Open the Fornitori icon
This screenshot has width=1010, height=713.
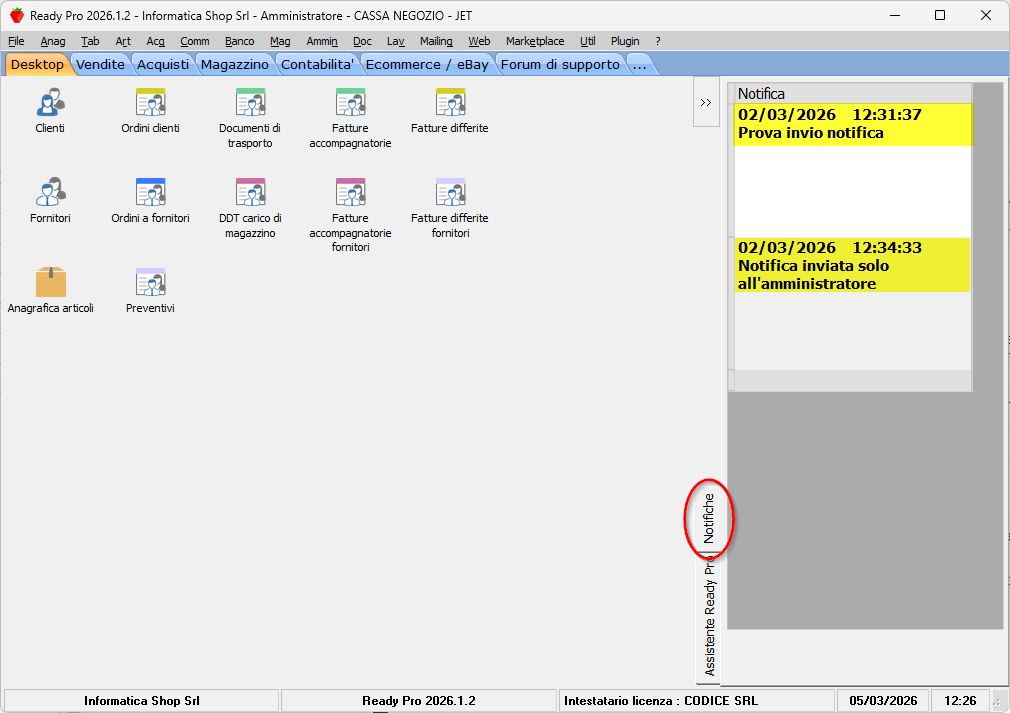pos(50,194)
